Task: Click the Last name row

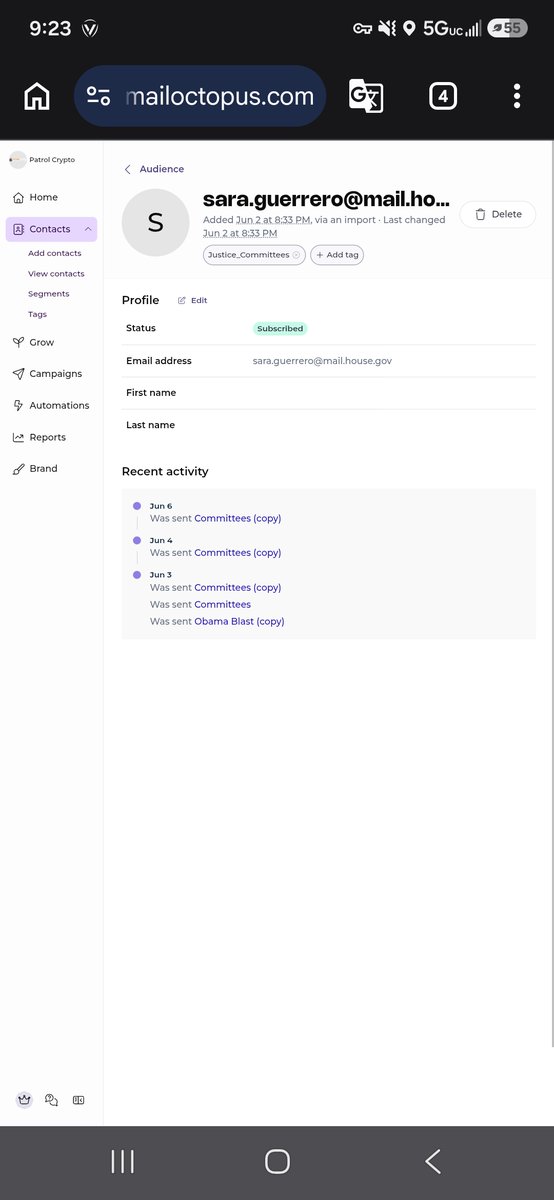Action: tap(328, 425)
